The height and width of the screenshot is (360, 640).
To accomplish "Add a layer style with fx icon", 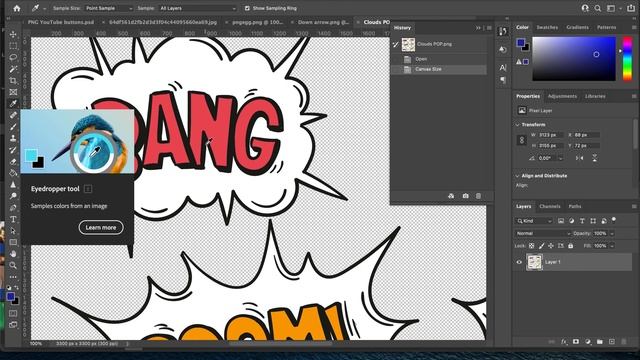I will [564, 342].
